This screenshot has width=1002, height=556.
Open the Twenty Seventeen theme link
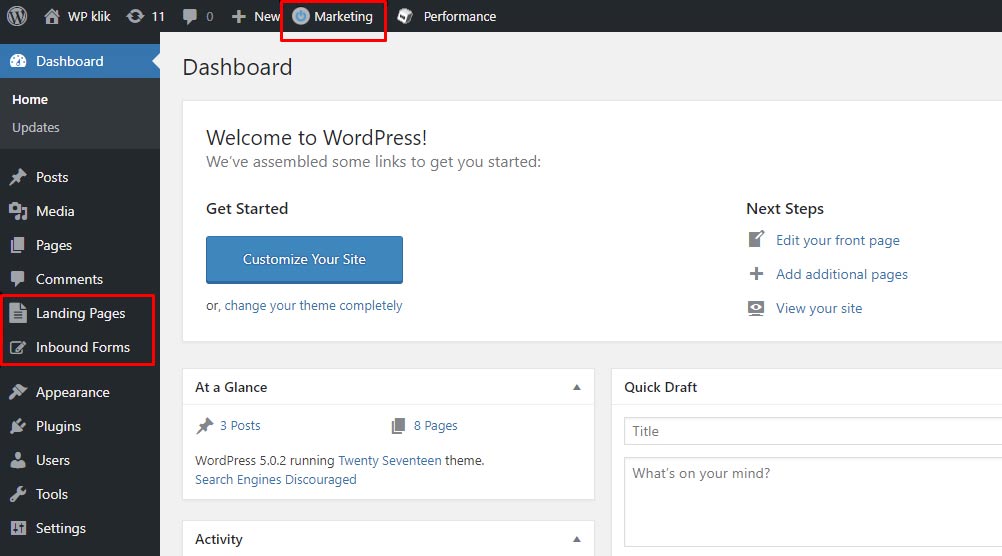coord(390,460)
